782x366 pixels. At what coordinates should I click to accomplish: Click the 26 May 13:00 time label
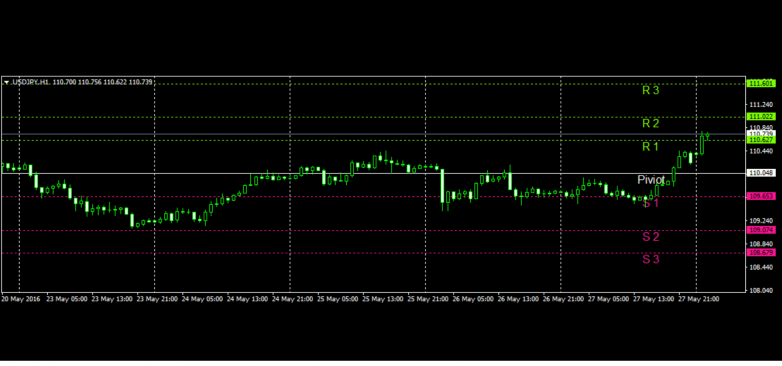519,299
